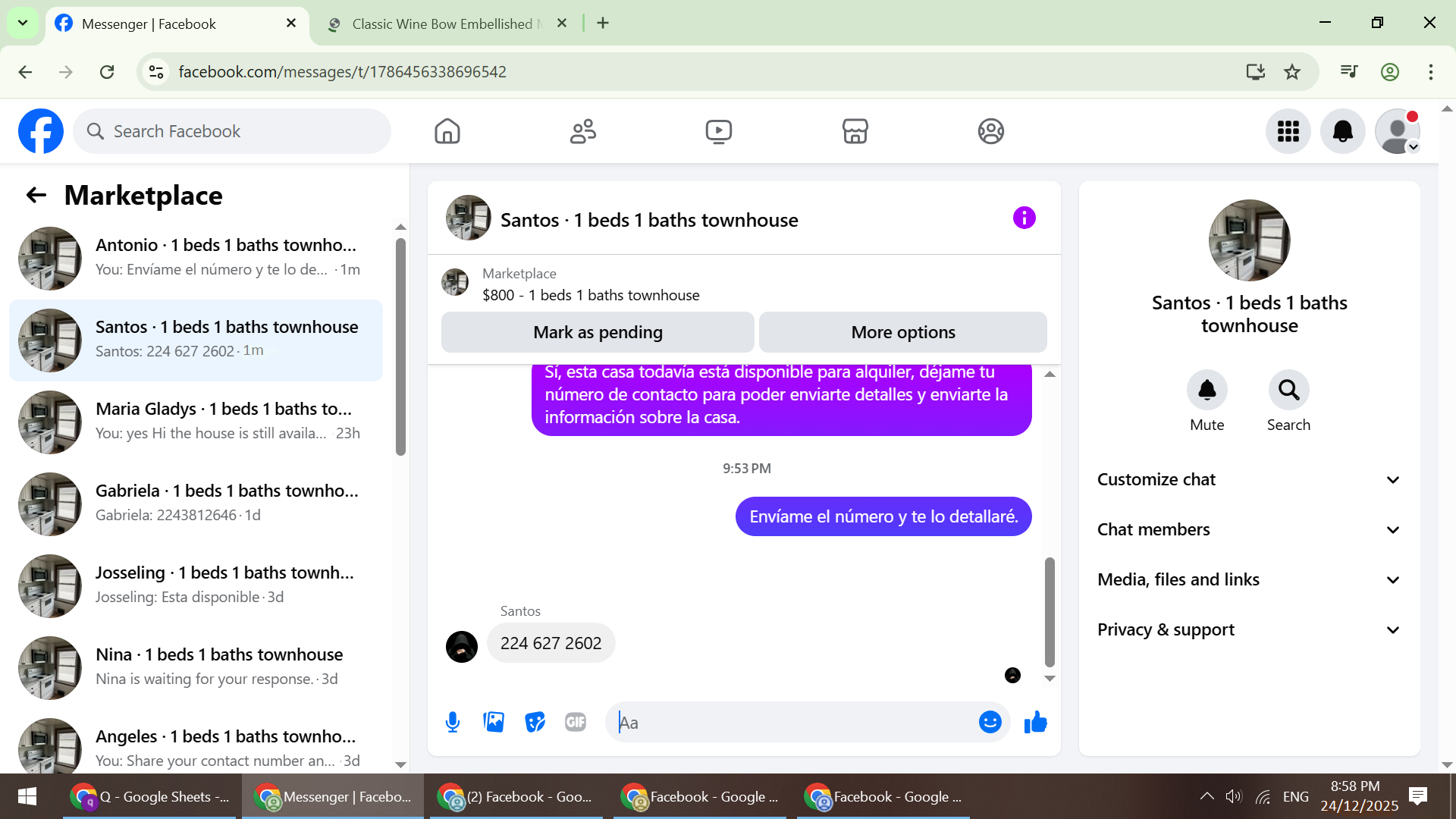Click the More options button

pos(902,332)
